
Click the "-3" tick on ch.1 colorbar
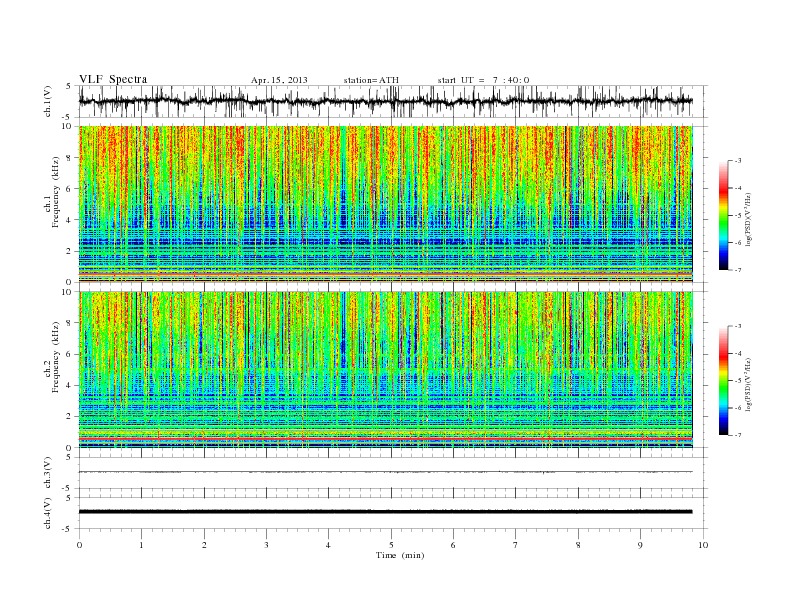point(738,161)
